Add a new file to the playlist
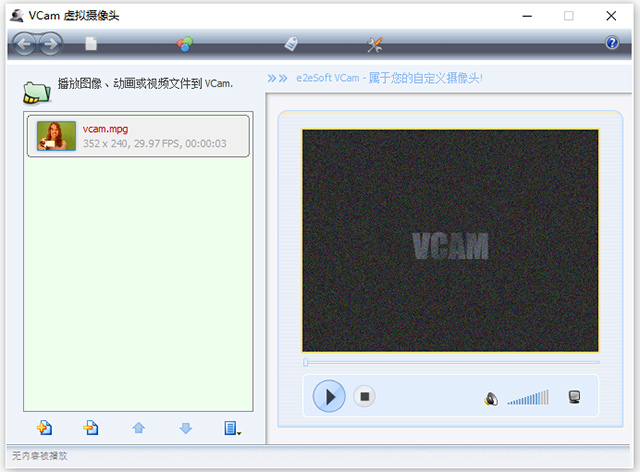 pyautogui.click(x=44, y=427)
